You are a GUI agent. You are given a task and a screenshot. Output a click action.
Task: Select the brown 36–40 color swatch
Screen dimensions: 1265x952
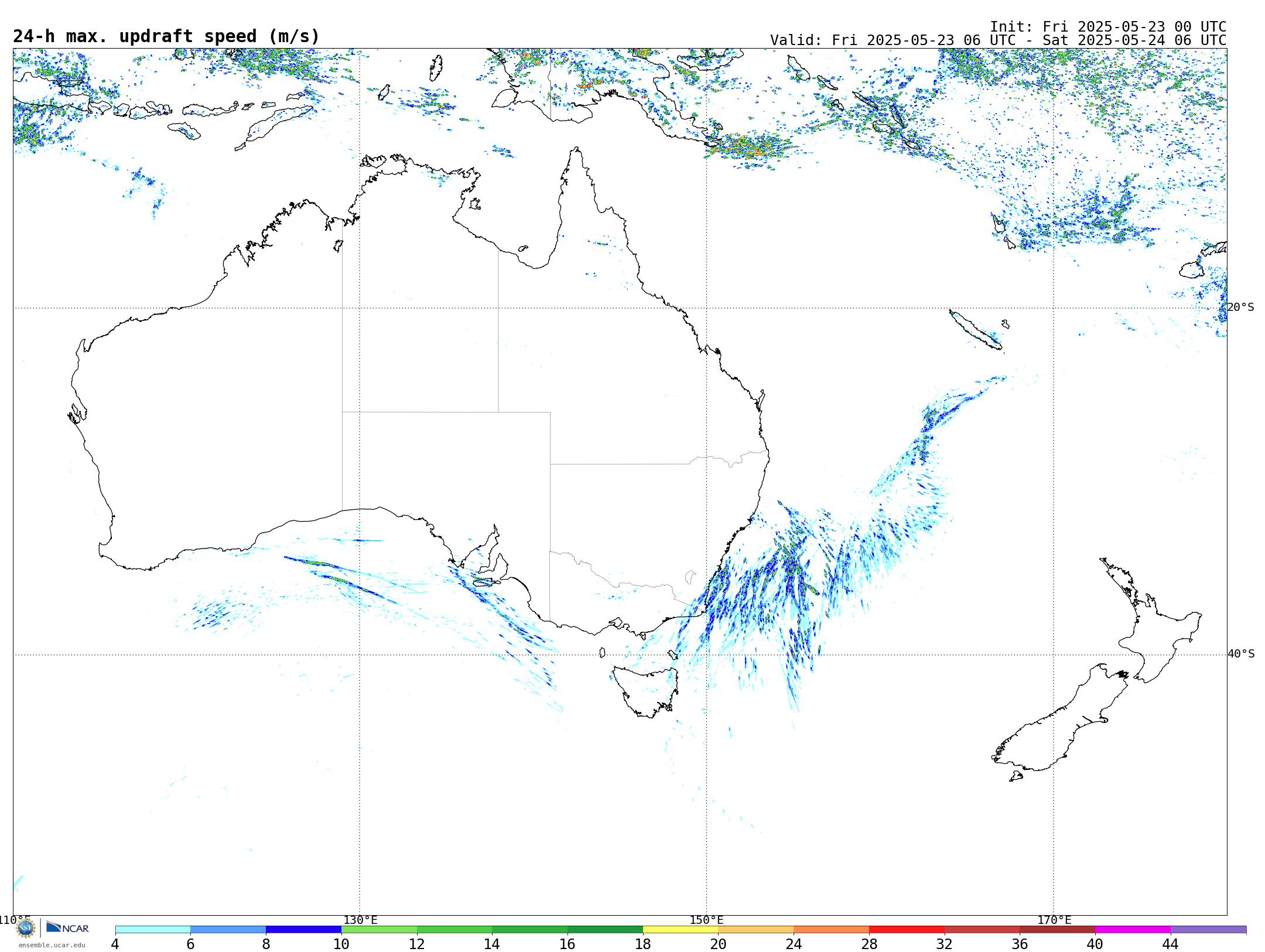(x=1058, y=930)
